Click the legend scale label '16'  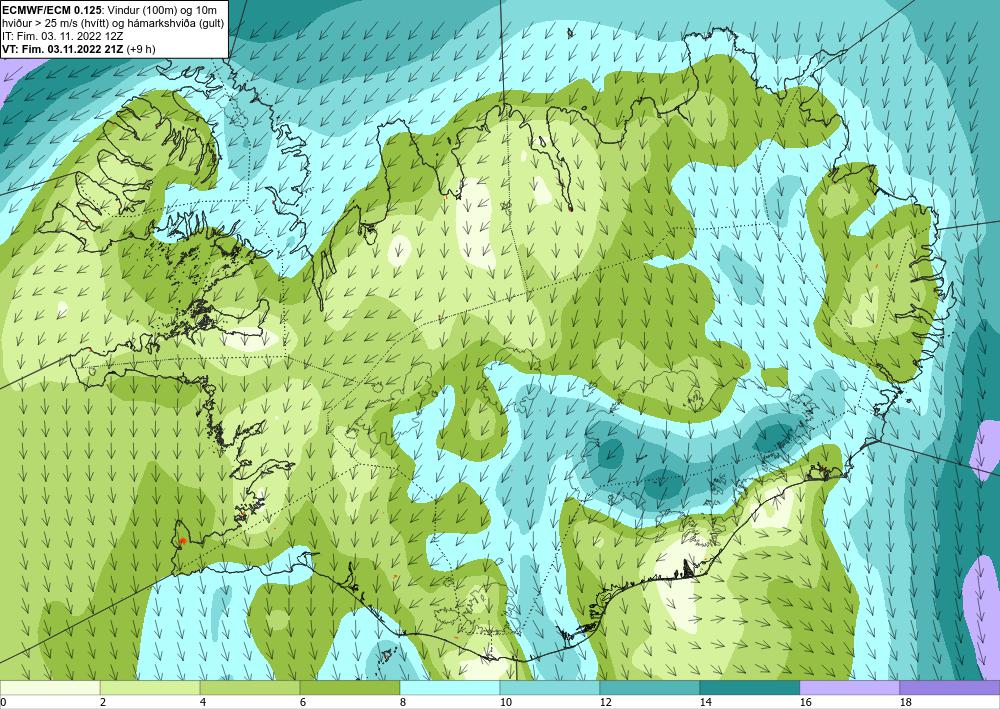point(805,703)
